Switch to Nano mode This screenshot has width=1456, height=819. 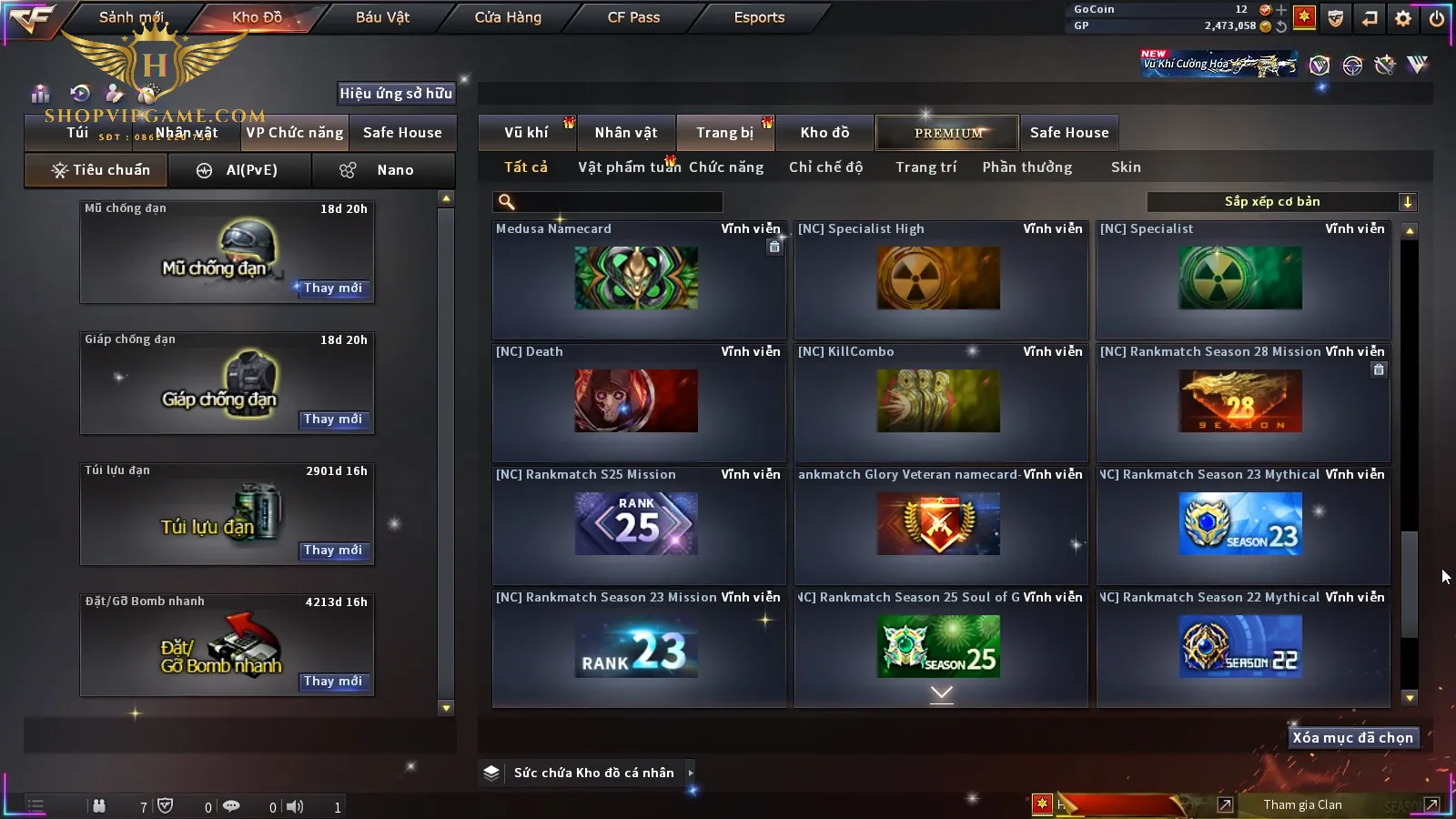[383, 170]
